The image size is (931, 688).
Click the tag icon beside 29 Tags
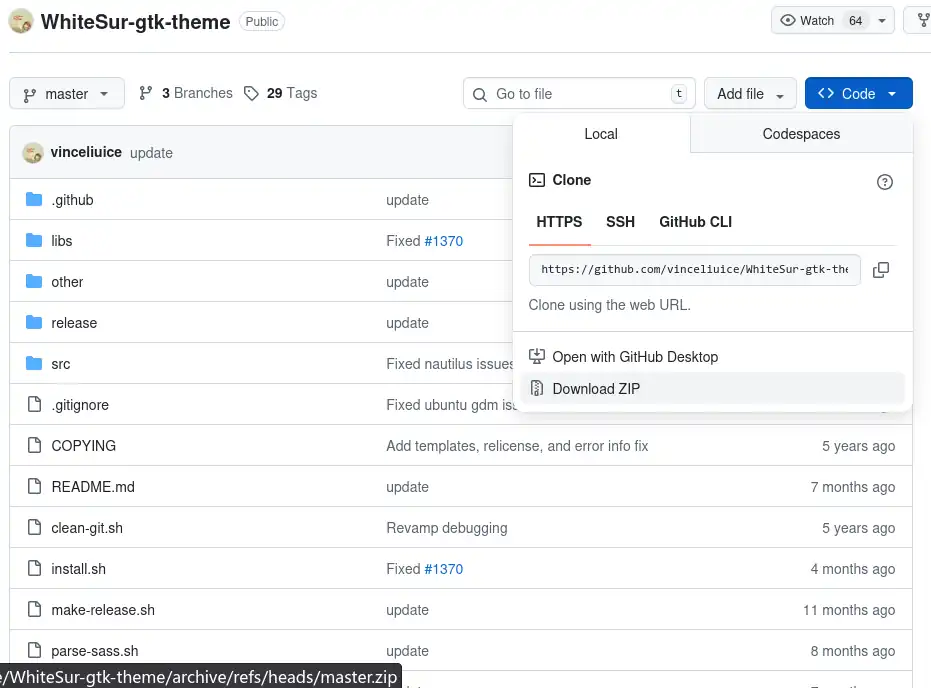pos(254,92)
